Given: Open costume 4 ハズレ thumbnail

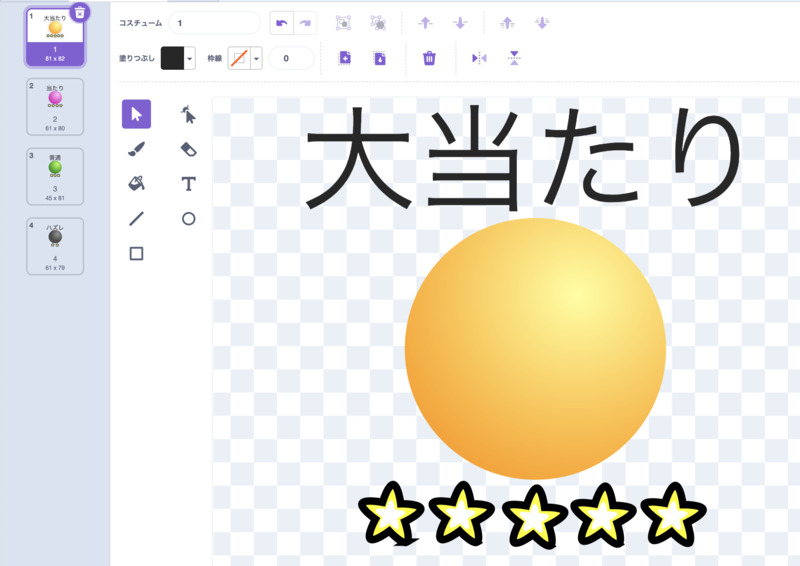Looking at the screenshot, I should 55,246.
